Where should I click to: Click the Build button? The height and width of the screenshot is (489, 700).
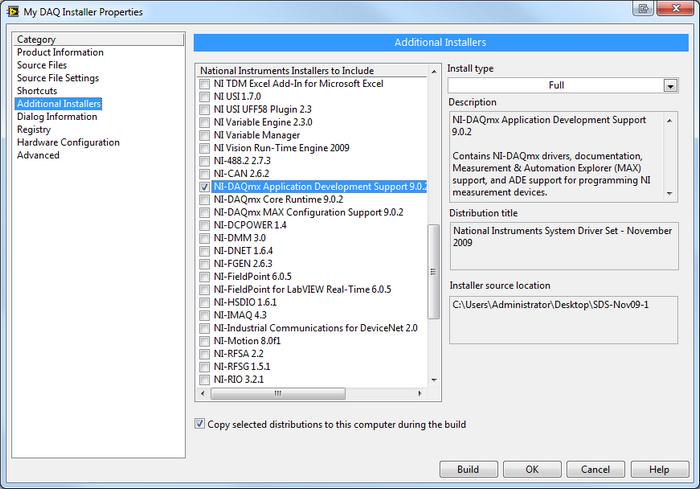468,469
